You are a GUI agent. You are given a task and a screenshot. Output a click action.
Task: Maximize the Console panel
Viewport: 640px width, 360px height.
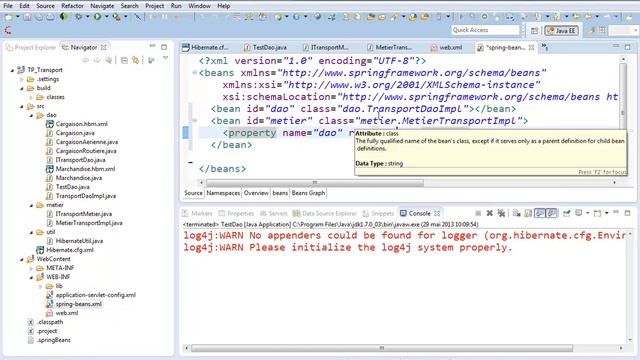(x=627, y=213)
